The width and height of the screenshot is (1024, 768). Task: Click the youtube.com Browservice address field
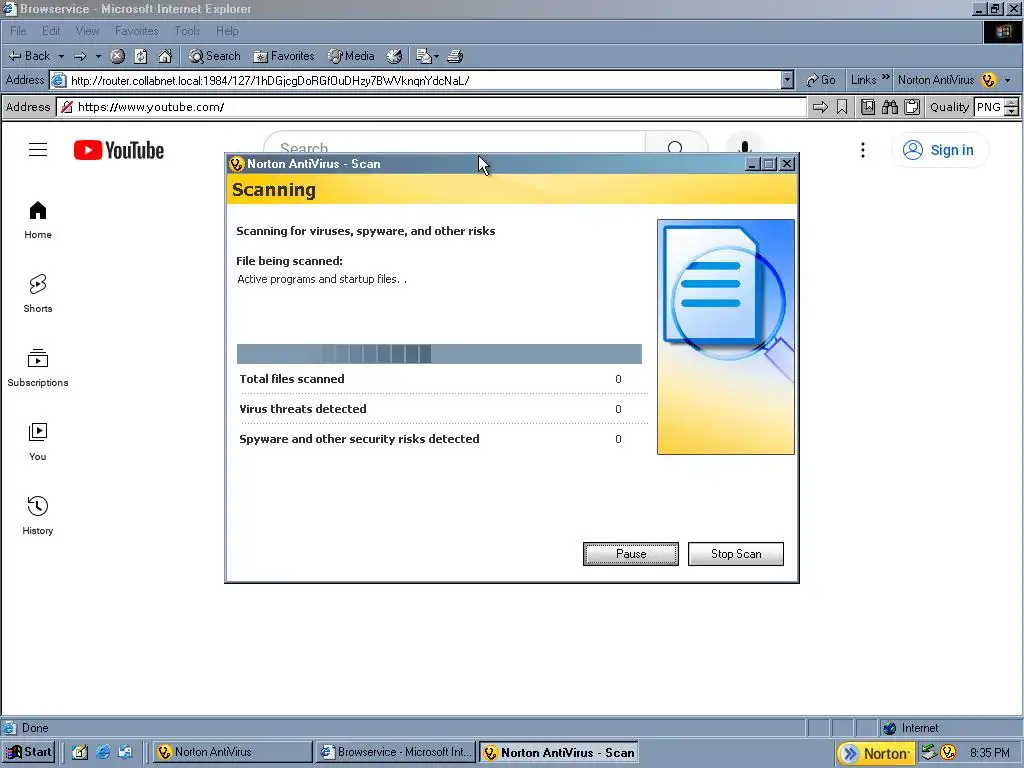point(431,107)
